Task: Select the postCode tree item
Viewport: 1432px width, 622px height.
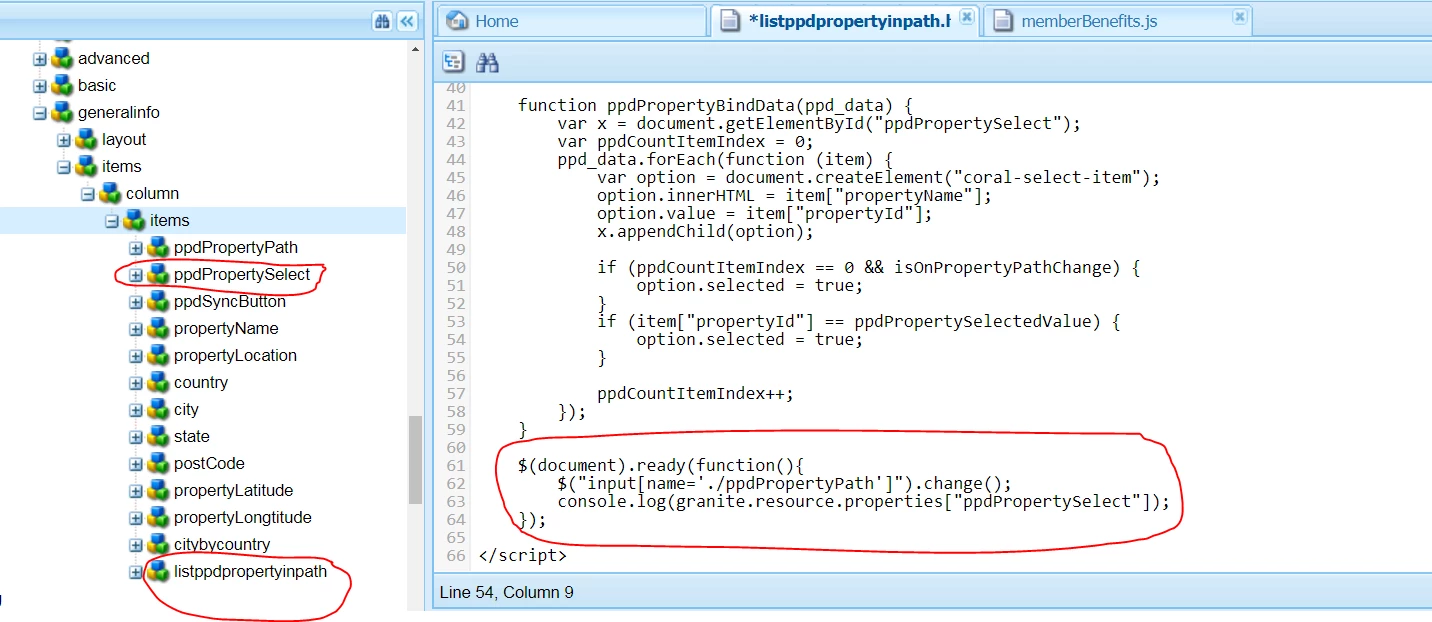Action: 209,463
